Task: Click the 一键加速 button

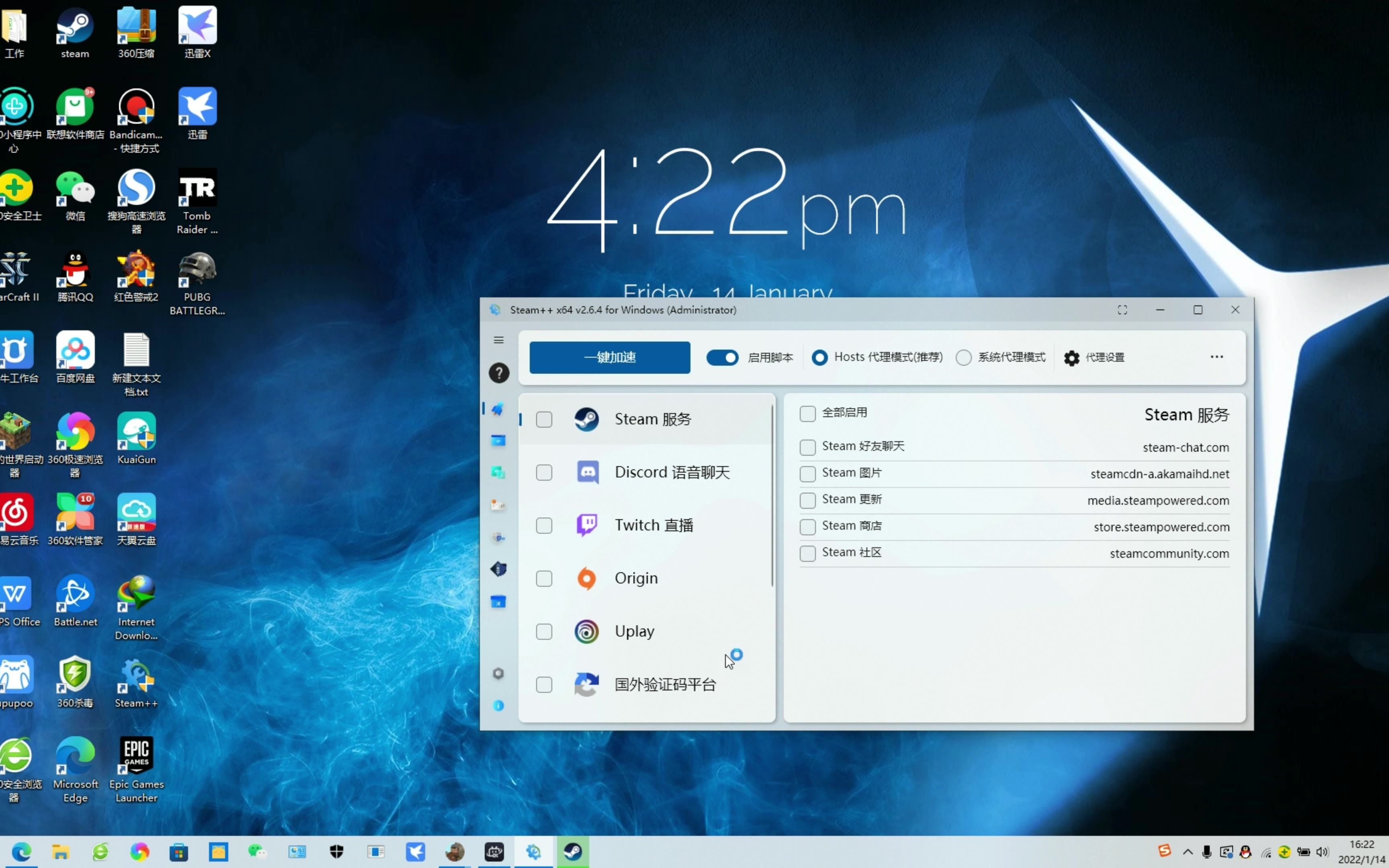Action: pyautogui.click(x=610, y=357)
